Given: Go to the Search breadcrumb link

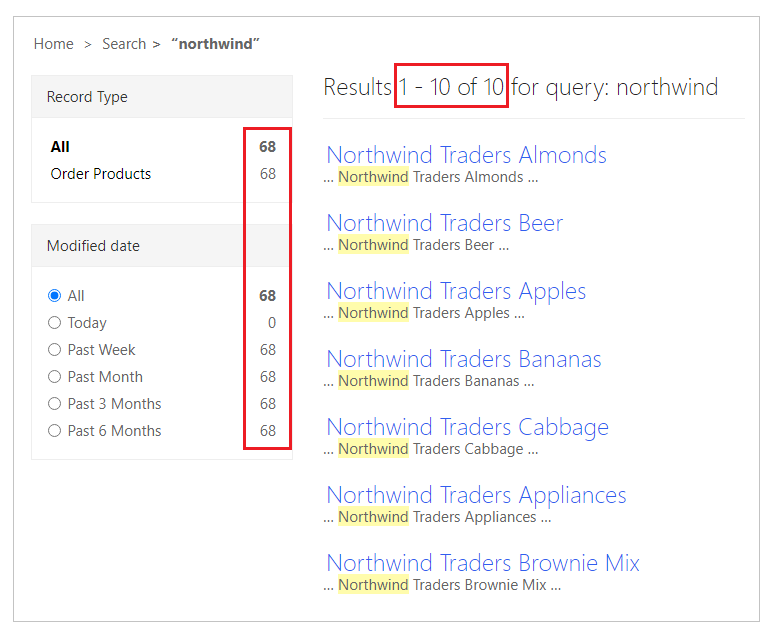Looking at the screenshot, I should pyautogui.click(x=124, y=44).
